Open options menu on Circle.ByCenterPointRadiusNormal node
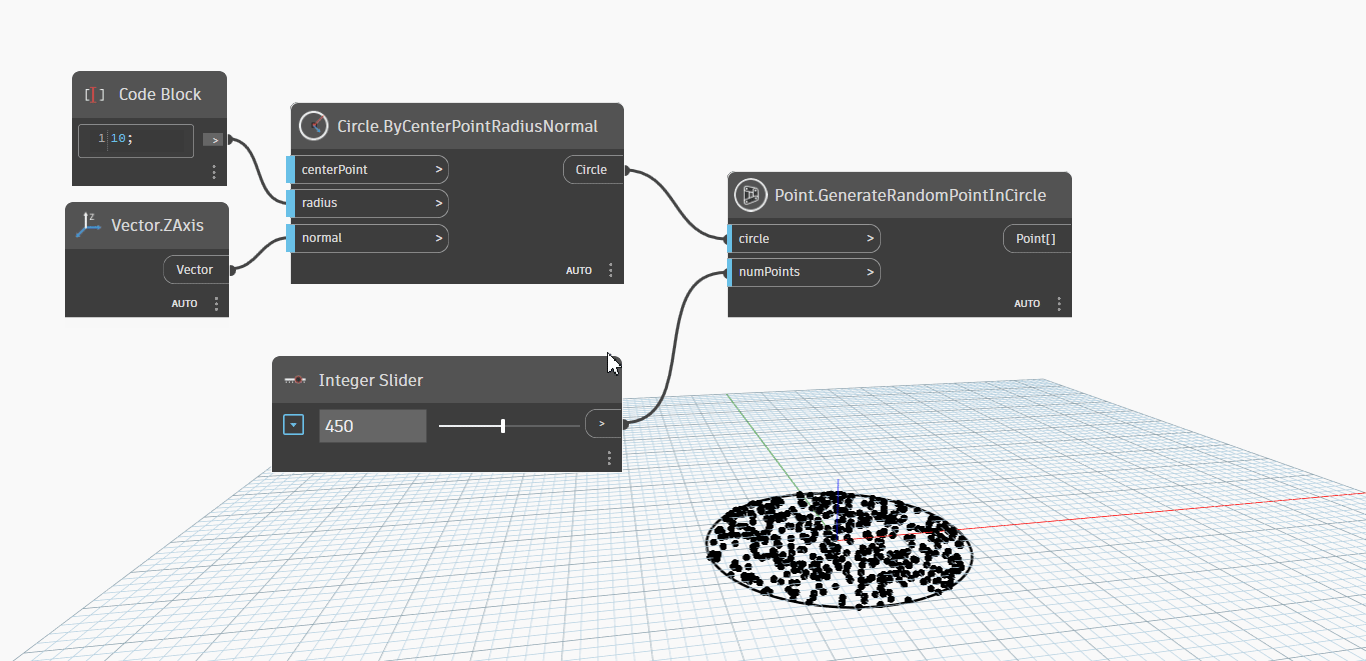The width and height of the screenshot is (1366, 661). (610, 270)
